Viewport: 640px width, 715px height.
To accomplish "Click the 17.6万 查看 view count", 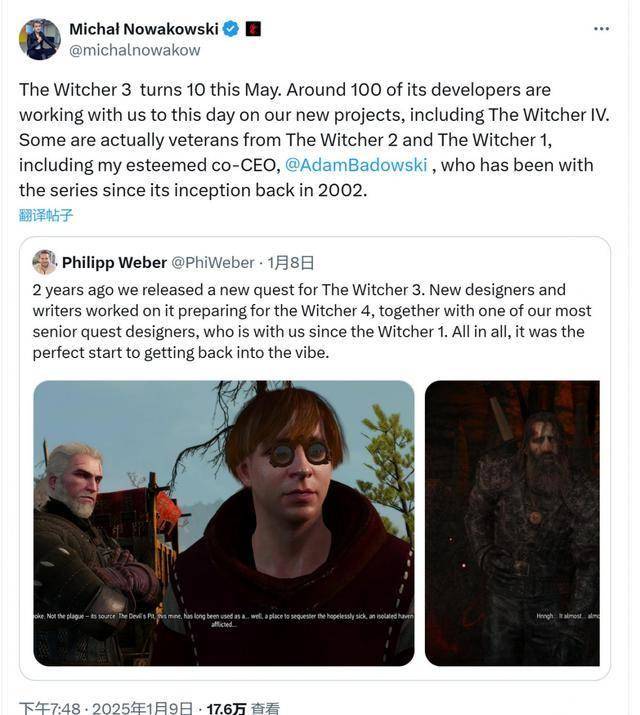I will (x=243, y=708).
